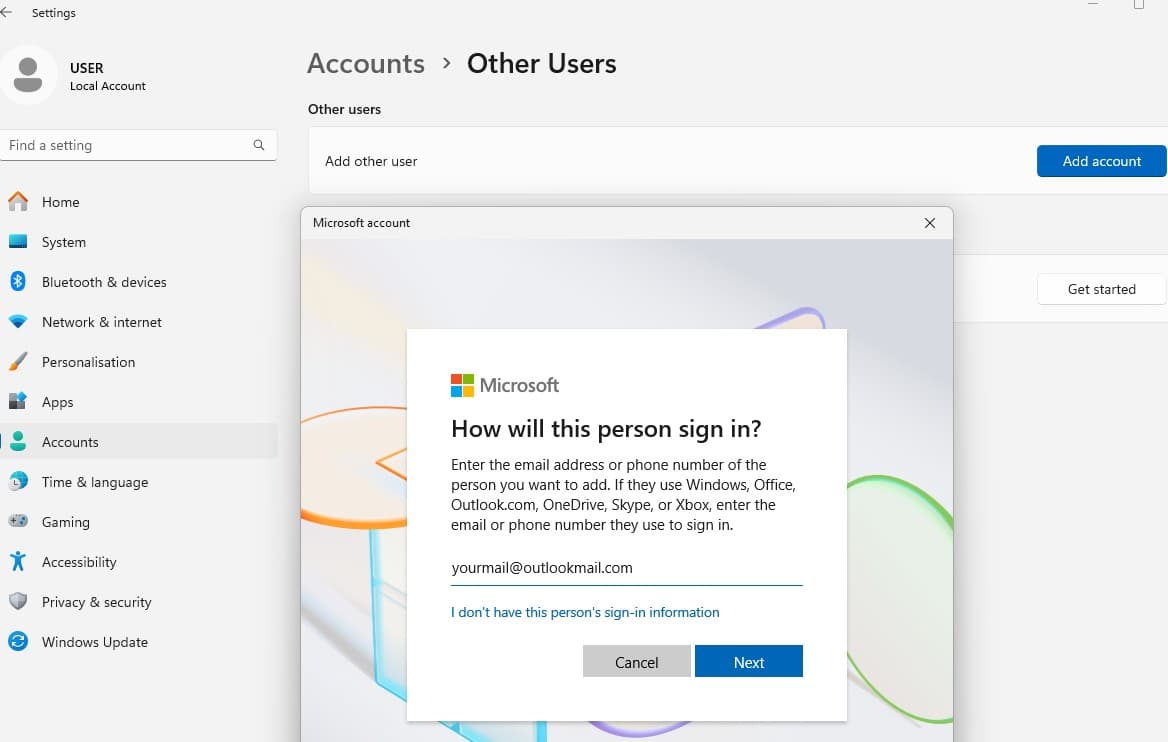
Task: Open Windows Update sync icon
Action: tap(18, 642)
